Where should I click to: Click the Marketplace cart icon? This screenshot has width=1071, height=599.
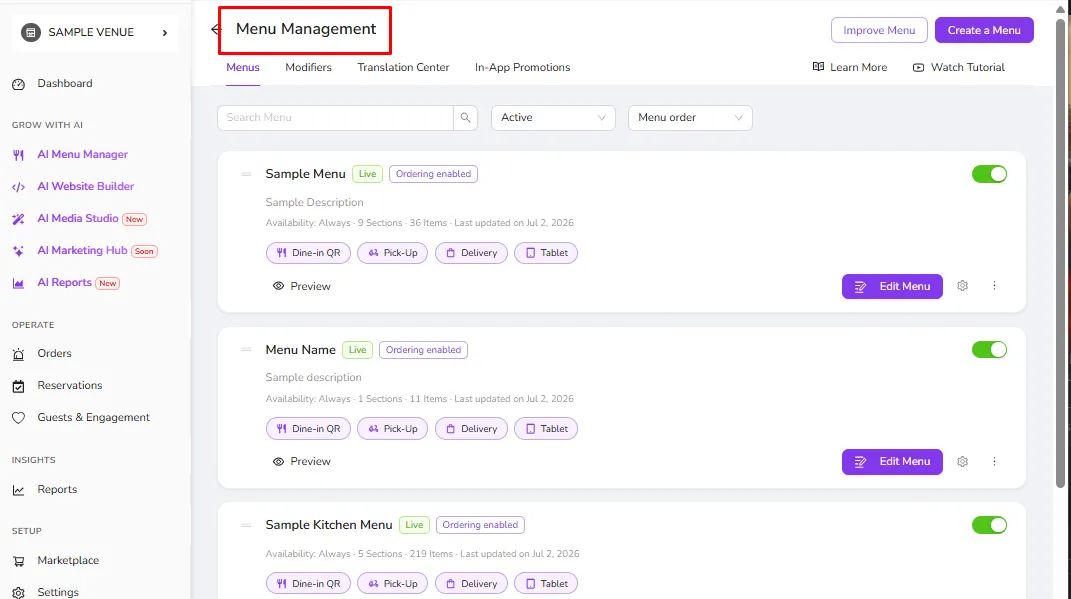18,561
